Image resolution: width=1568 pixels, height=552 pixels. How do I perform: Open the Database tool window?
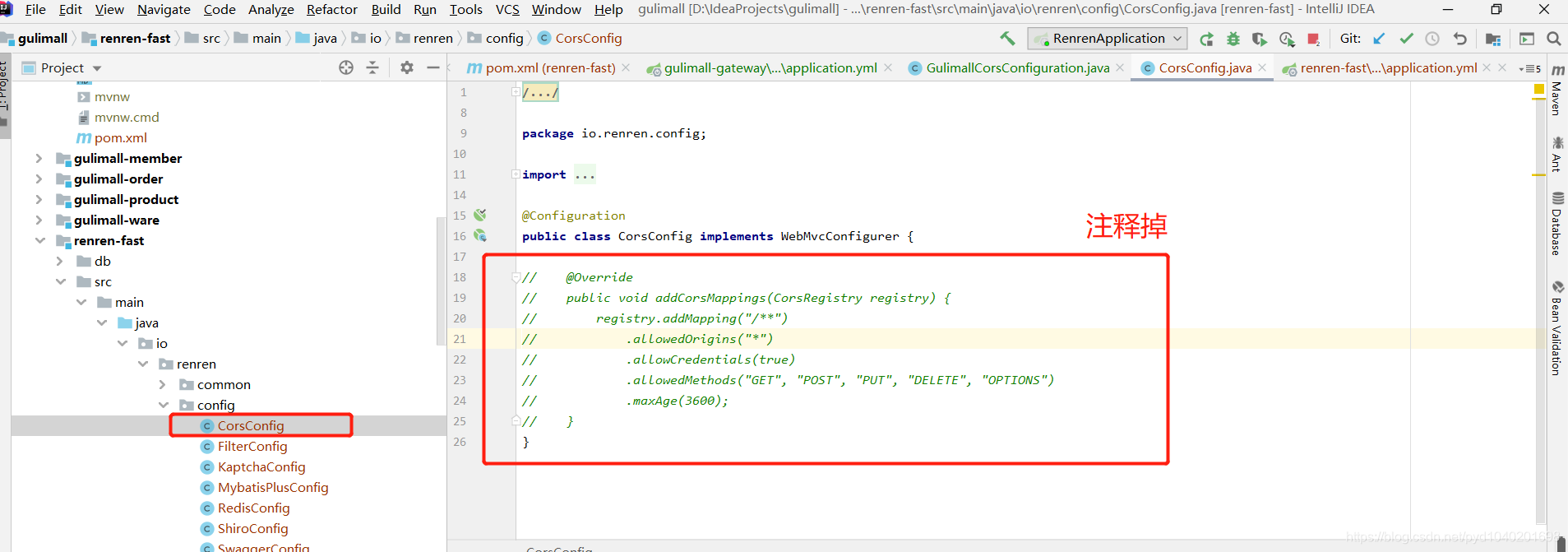click(x=1557, y=224)
